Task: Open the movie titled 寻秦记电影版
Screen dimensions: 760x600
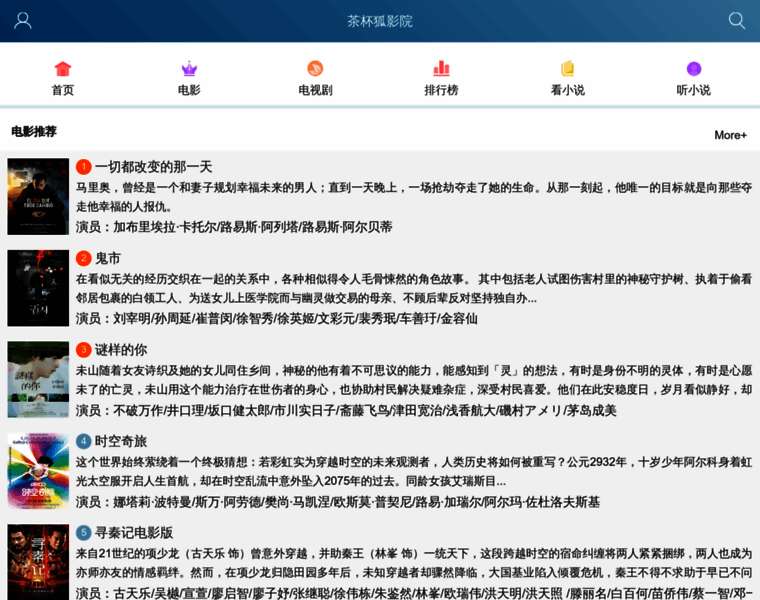Action: (134, 533)
